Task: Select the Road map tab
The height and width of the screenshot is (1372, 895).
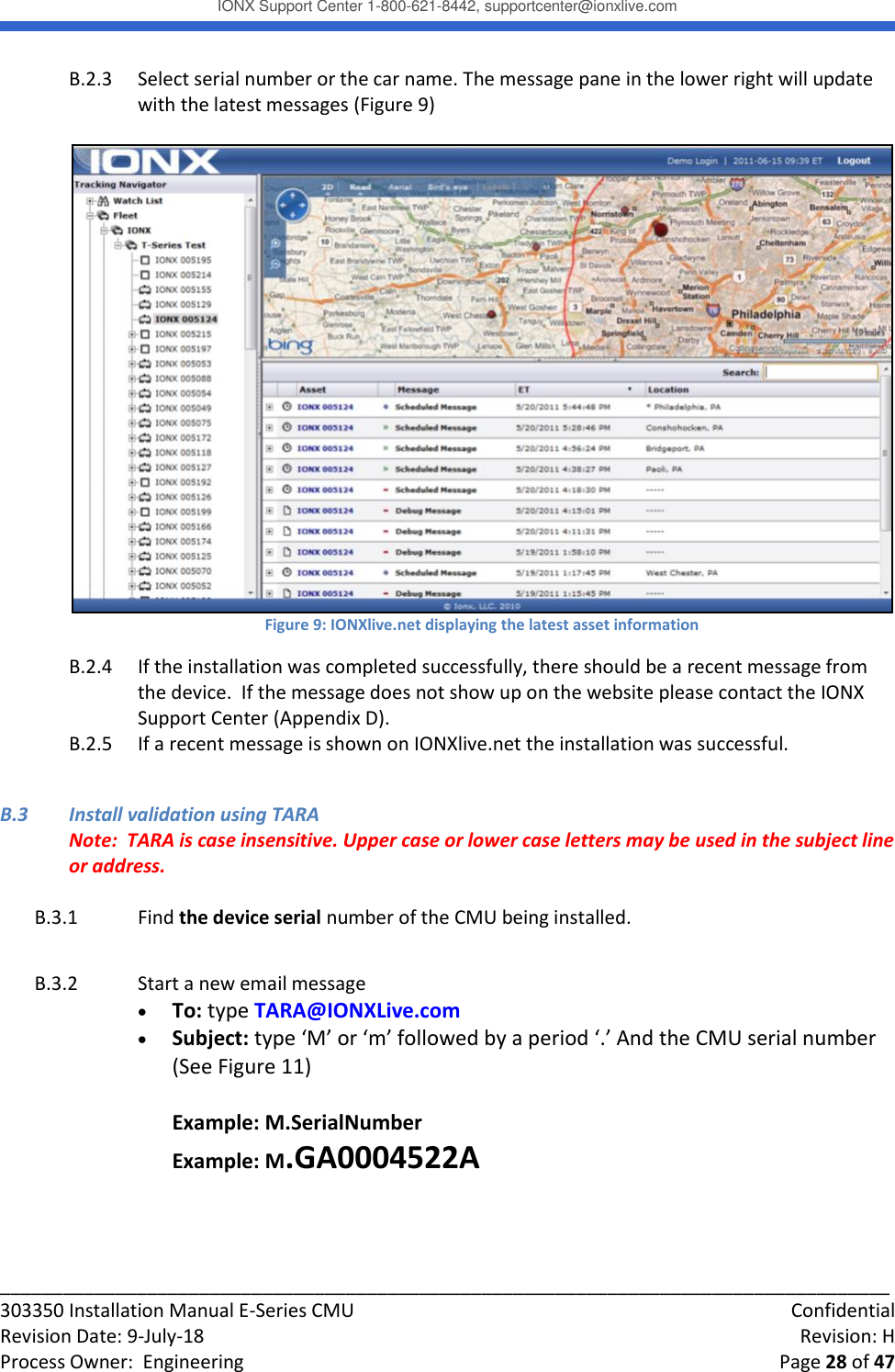Action: [x=359, y=186]
